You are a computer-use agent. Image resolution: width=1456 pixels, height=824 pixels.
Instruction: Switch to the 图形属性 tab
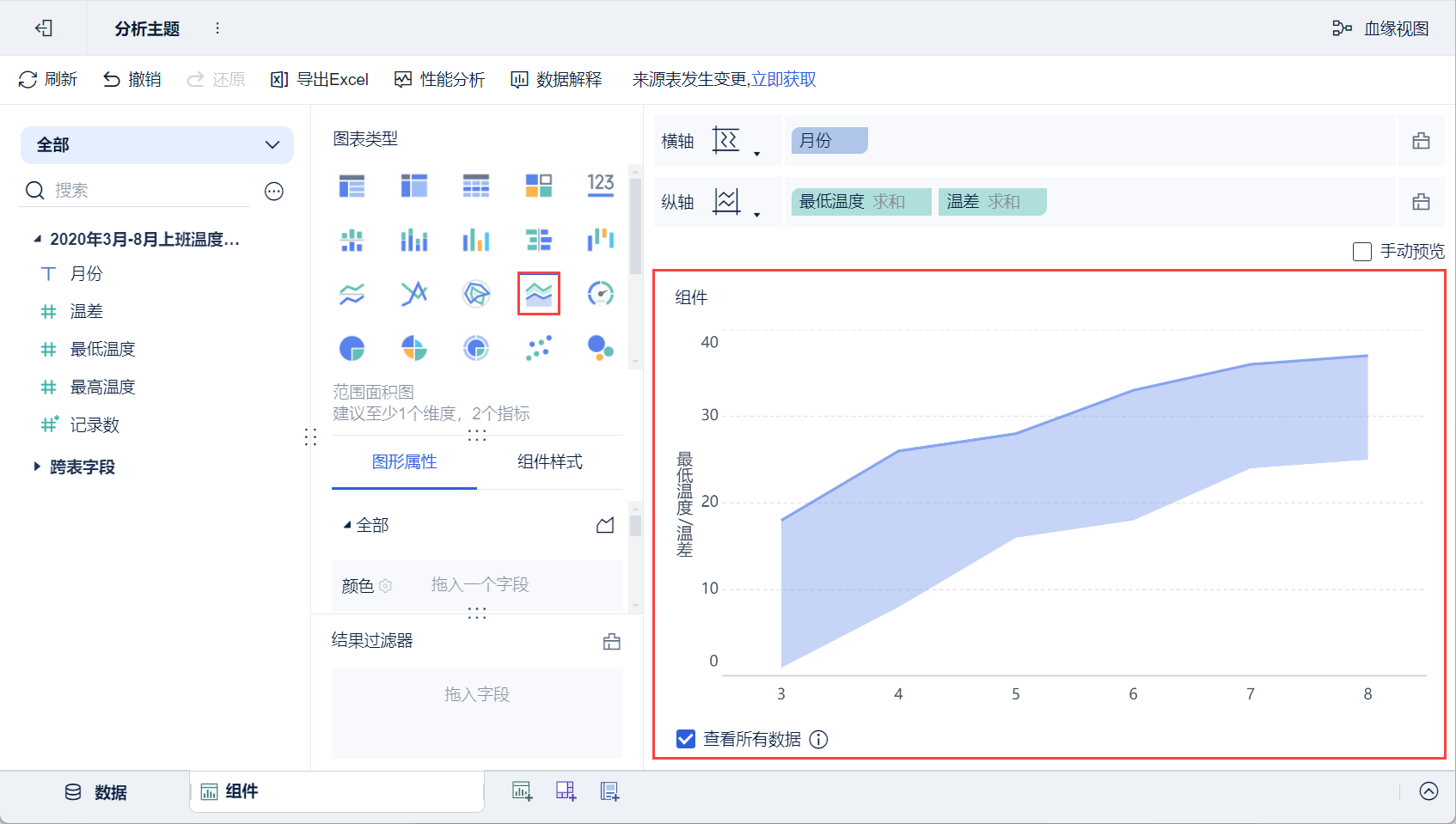pos(404,462)
